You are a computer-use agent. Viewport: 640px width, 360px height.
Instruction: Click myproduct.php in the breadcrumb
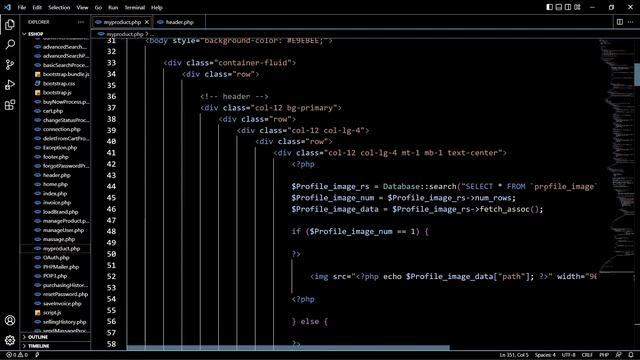(x=124, y=34)
